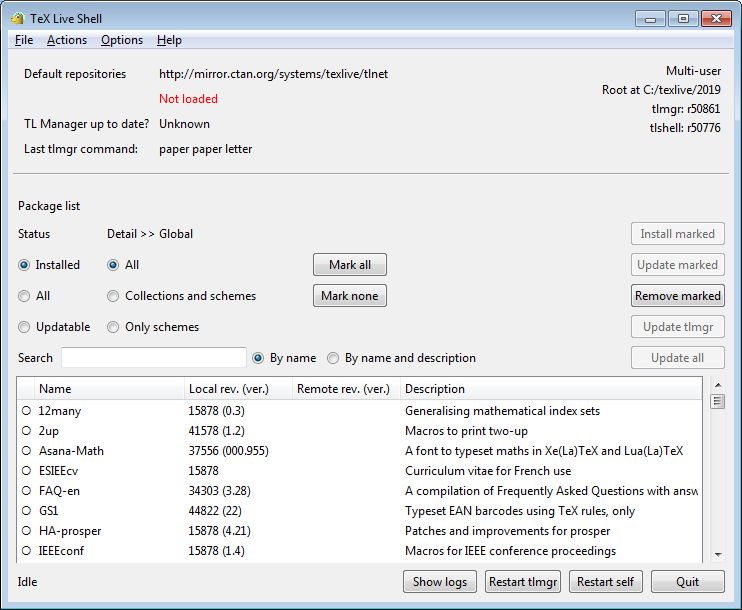Click revision 37556 (000.955) cell

point(229,451)
